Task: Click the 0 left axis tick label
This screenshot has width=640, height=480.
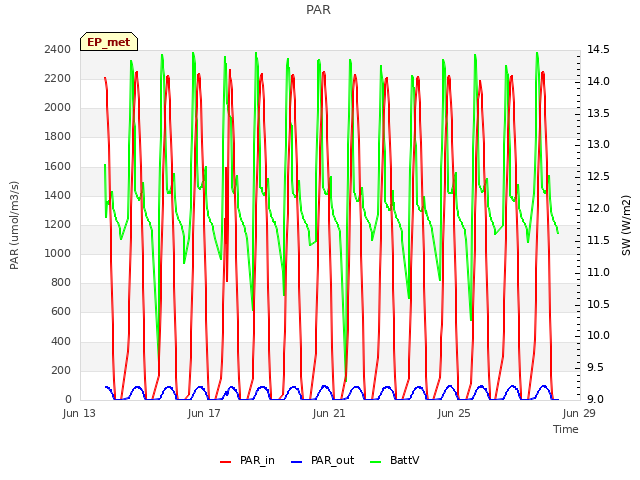Action: (68, 400)
